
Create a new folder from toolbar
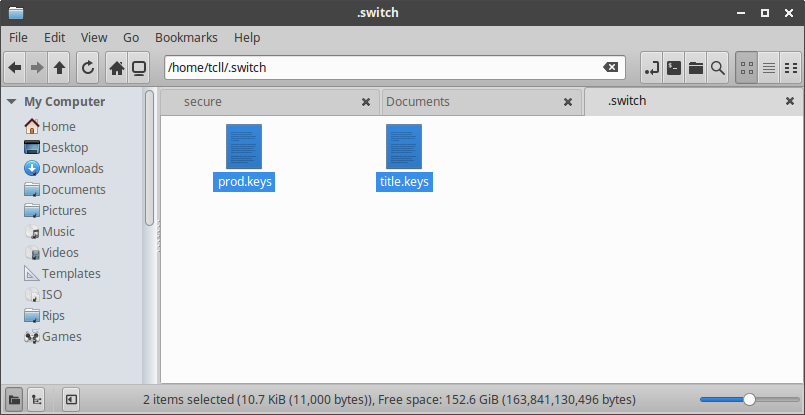(696, 67)
